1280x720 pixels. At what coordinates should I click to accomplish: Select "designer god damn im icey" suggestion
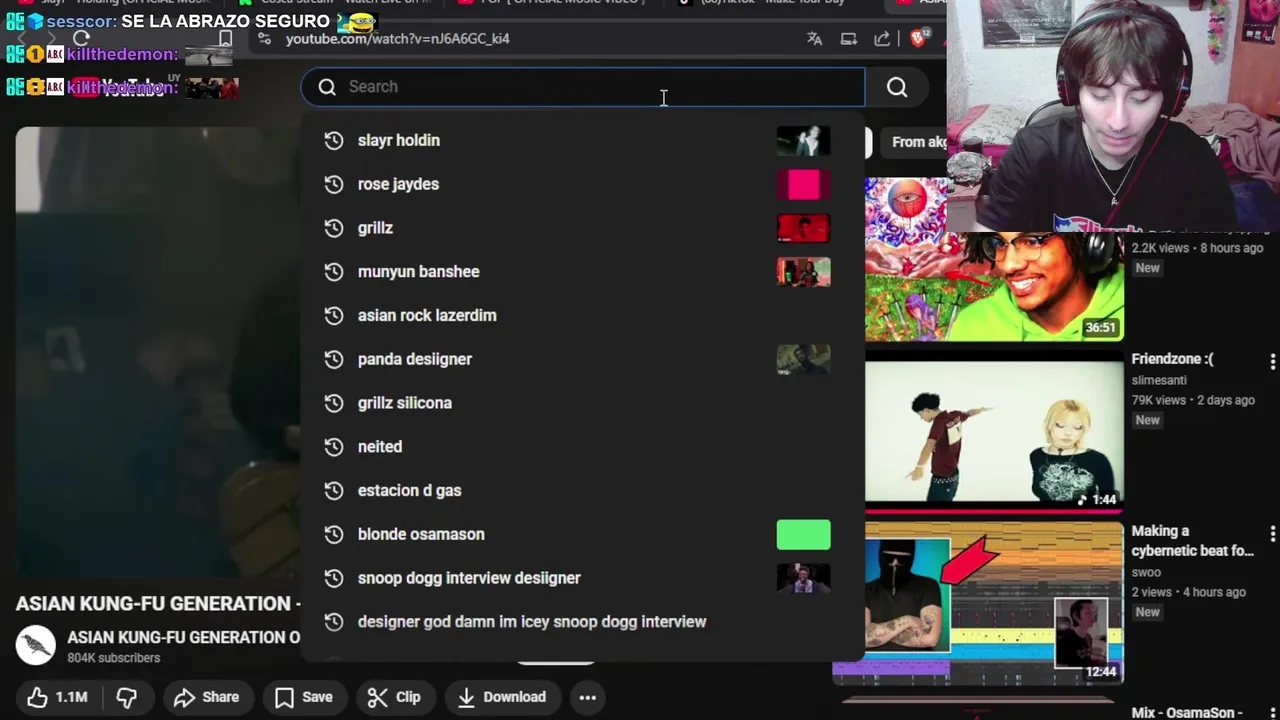click(582, 622)
